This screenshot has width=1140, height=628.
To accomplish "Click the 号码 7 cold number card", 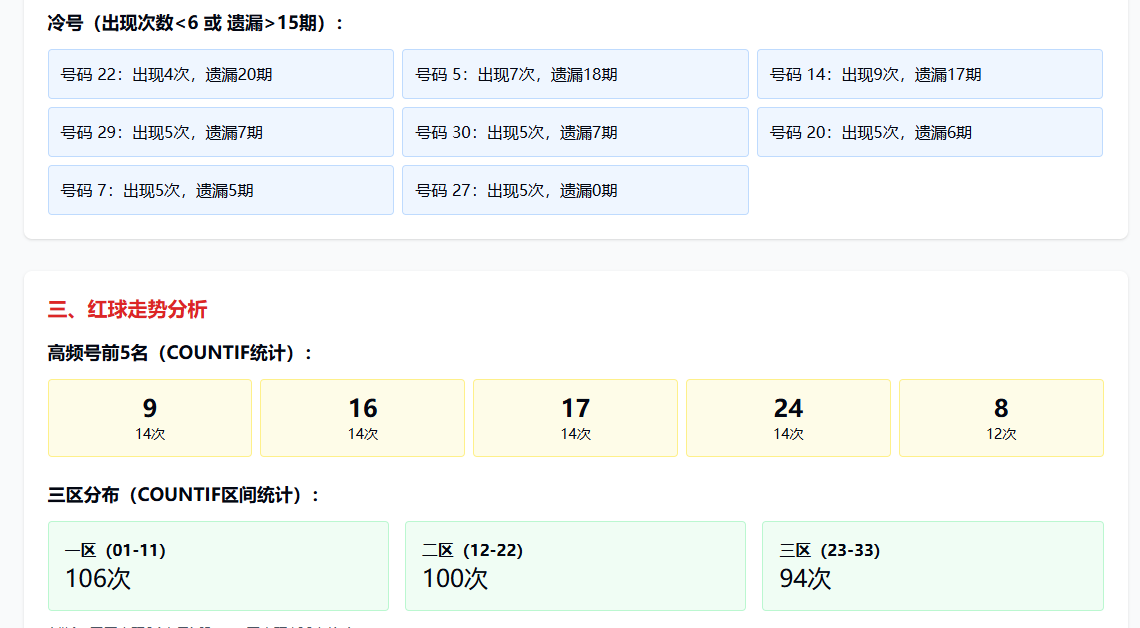I will point(220,190).
